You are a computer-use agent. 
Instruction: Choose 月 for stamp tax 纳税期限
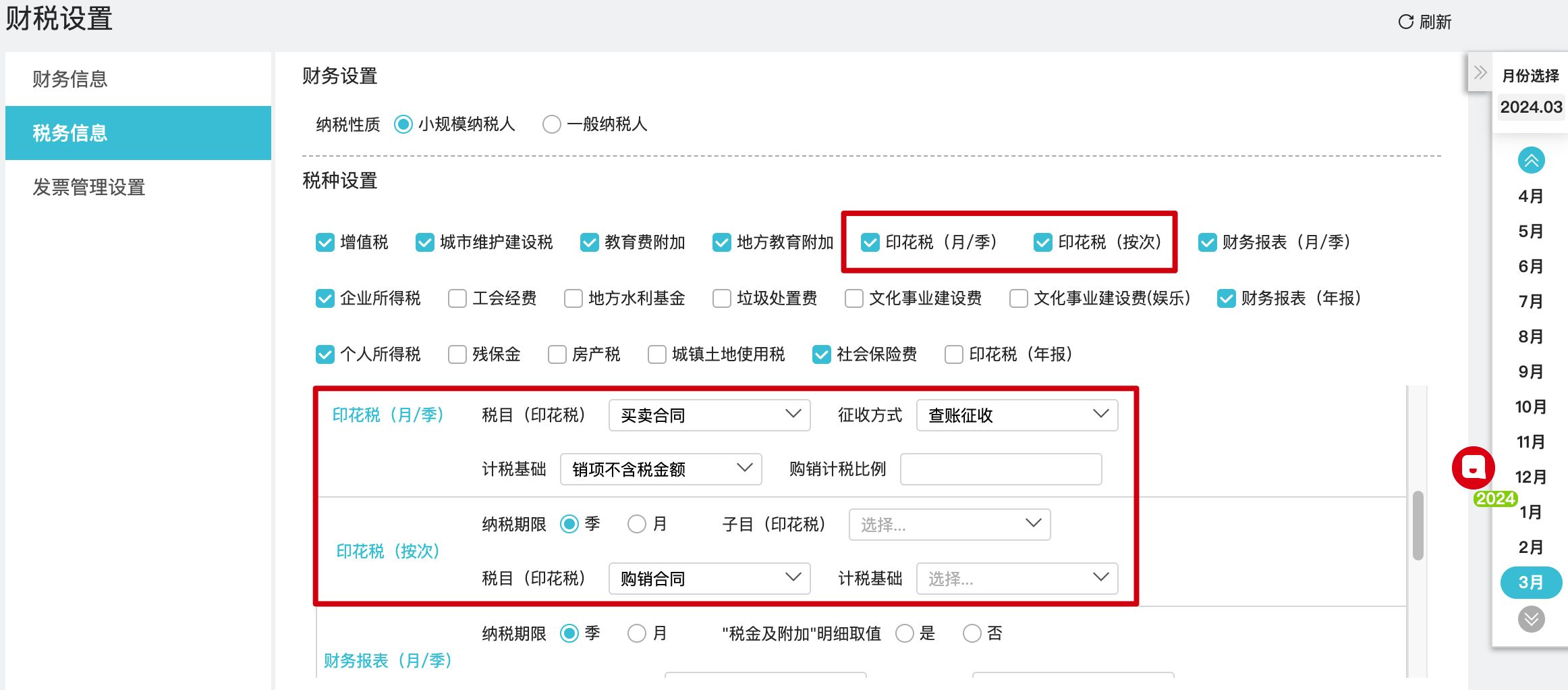click(637, 524)
